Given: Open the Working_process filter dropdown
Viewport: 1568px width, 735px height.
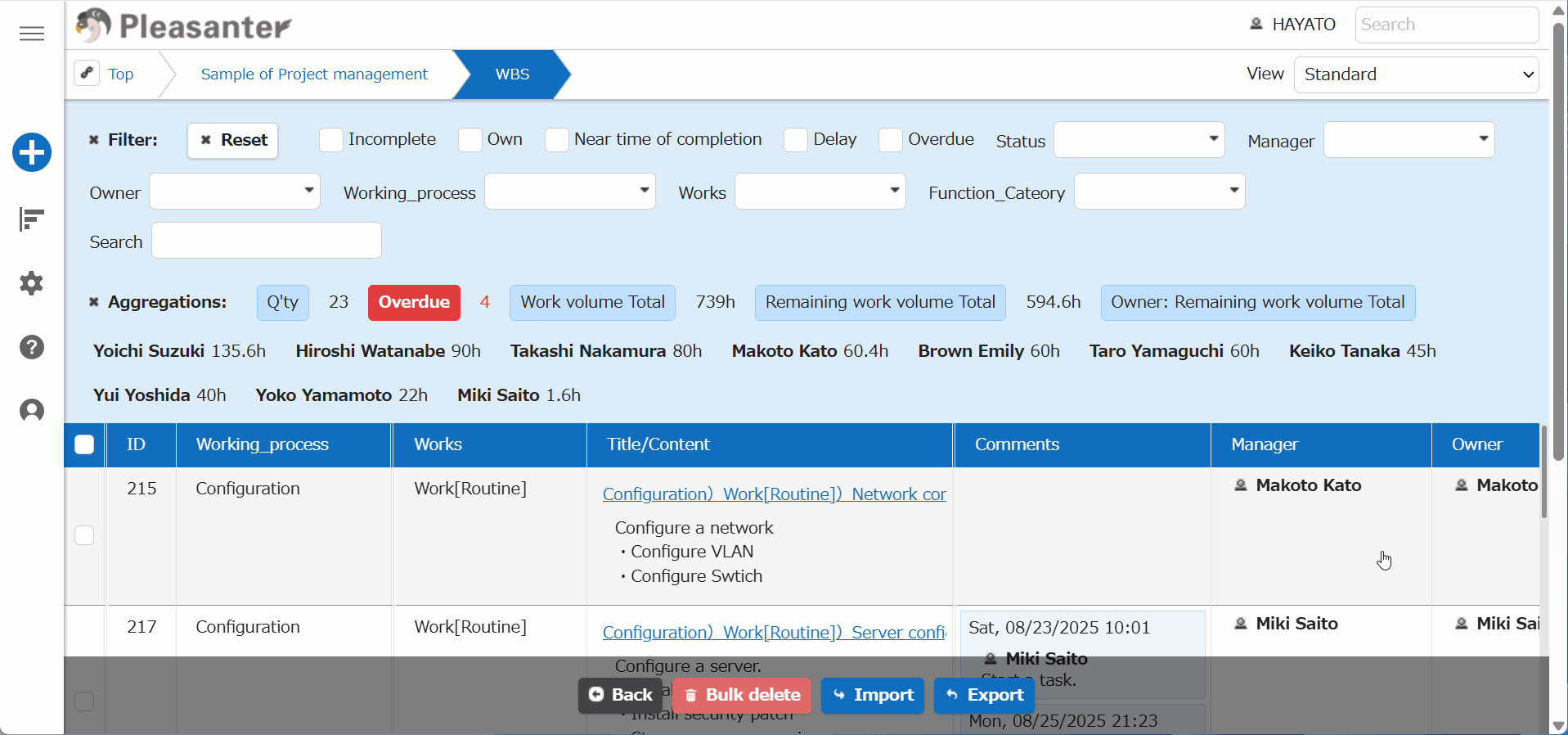Looking at the screenshot, I should coord(570,192).
